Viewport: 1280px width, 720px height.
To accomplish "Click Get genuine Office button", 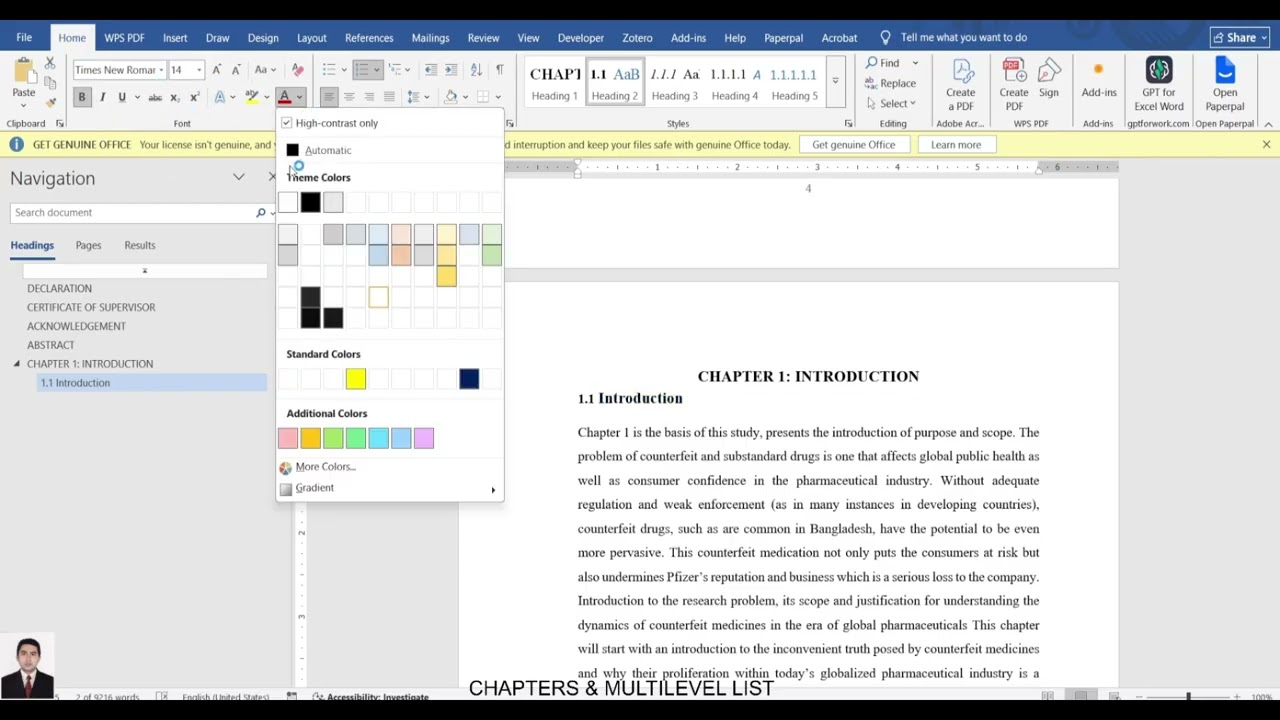I will click(853, 145).
